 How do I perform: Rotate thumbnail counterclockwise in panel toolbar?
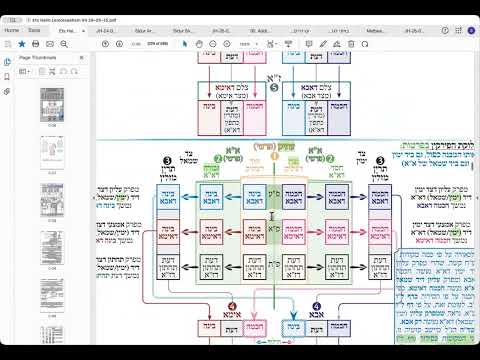click(x=63, y=71)
